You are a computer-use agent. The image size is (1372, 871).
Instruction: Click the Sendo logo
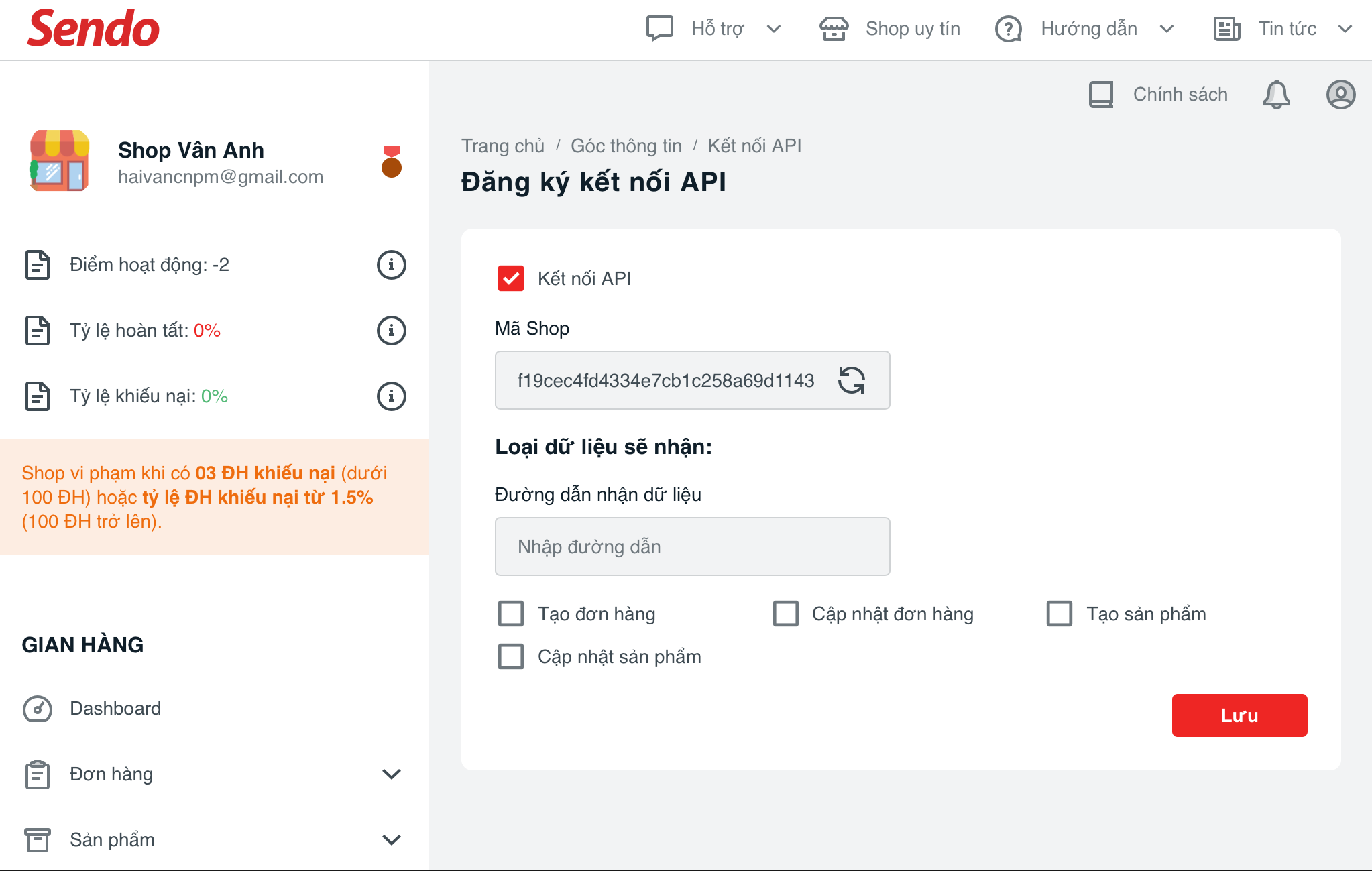(x=93, y=29)
